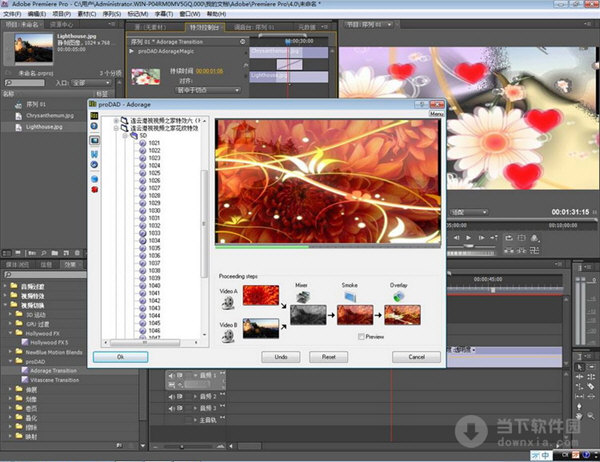
Task: Open the 文件(F) menu
Action: tap(12, 14)
